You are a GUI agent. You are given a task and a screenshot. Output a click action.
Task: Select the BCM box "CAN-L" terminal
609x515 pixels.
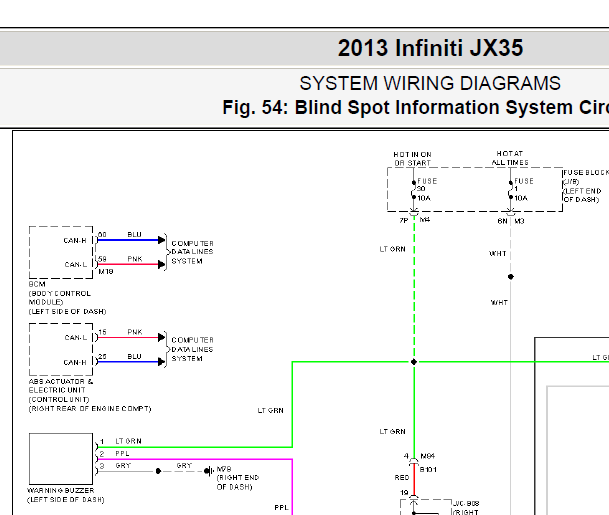pyautogui.click(x=76, y=264)
